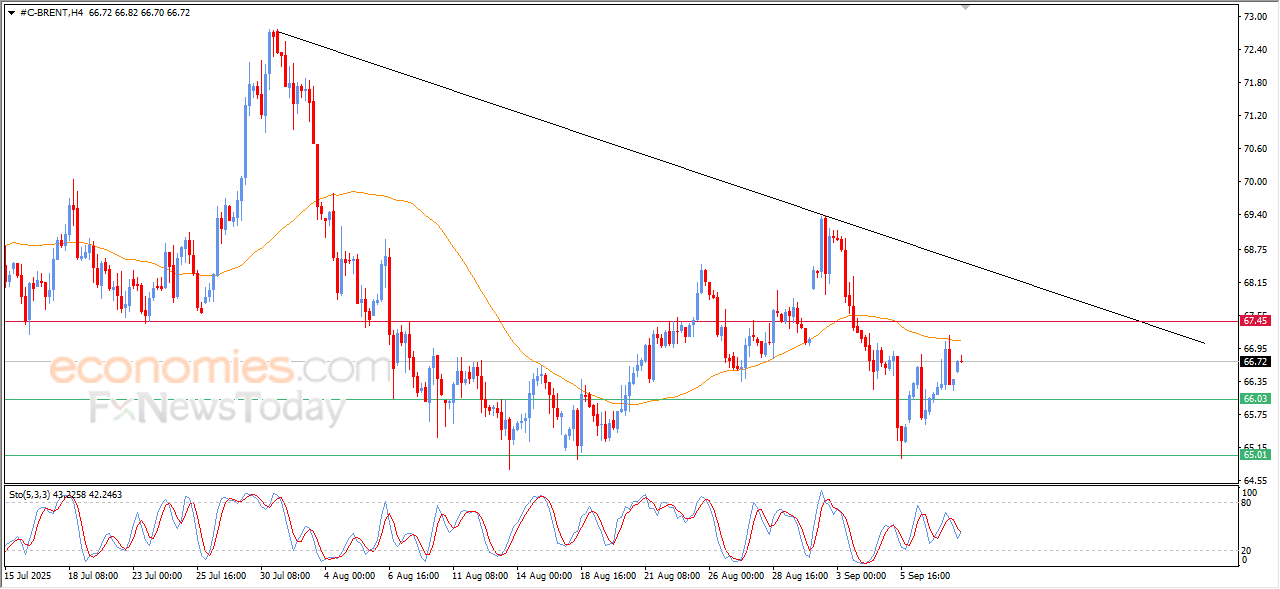Select the red 67.45 price level tag

click(1255, 321)
